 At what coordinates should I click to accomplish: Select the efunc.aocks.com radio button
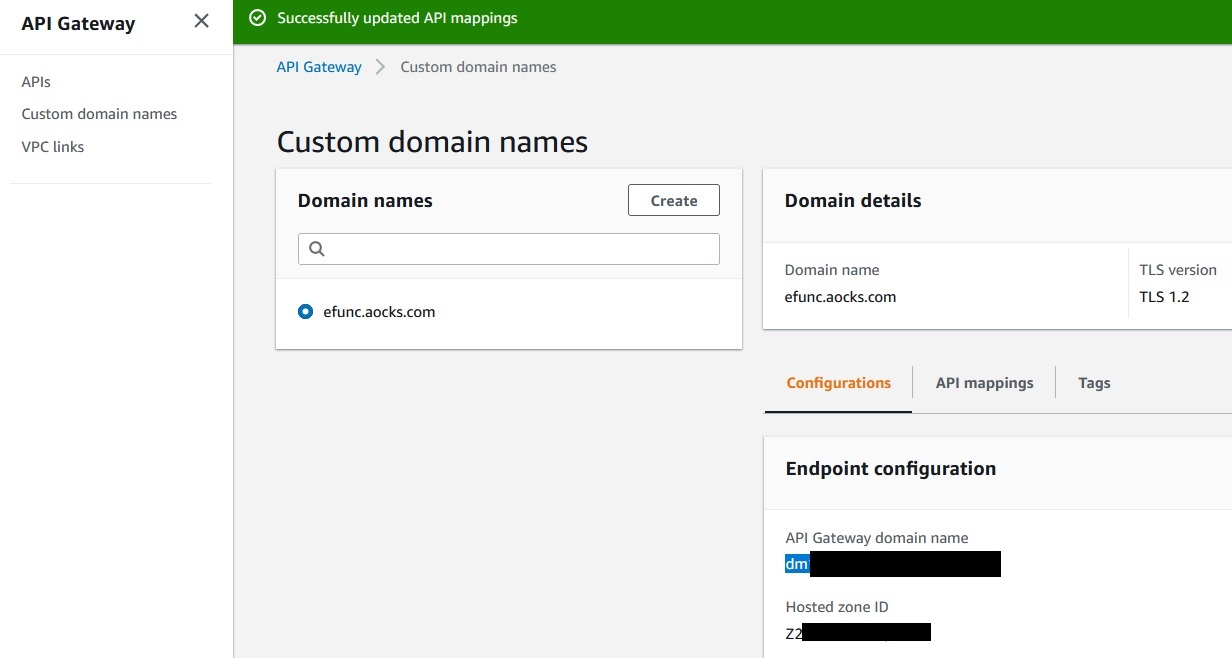[306, 312]
